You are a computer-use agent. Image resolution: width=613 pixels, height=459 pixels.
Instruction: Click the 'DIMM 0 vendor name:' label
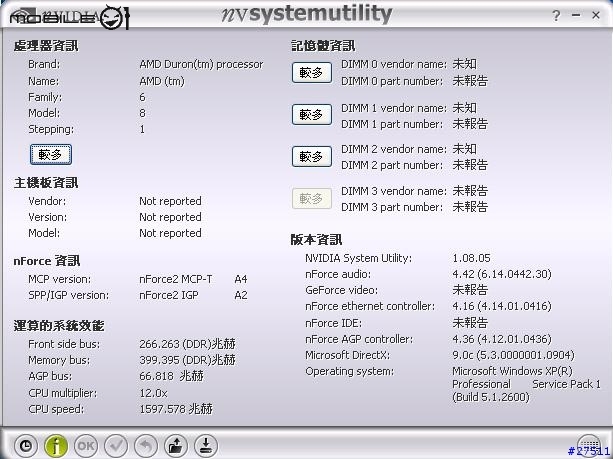pyautogui.click(x=394, y=64)
